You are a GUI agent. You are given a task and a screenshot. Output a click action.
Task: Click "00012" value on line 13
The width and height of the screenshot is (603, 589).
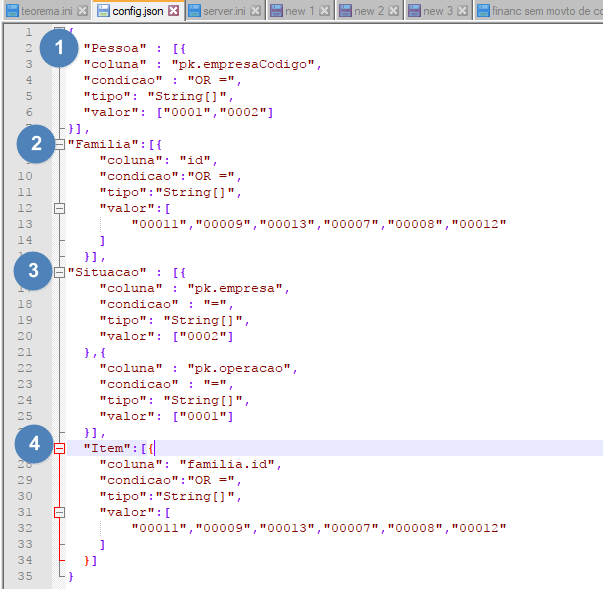(479, 224)
